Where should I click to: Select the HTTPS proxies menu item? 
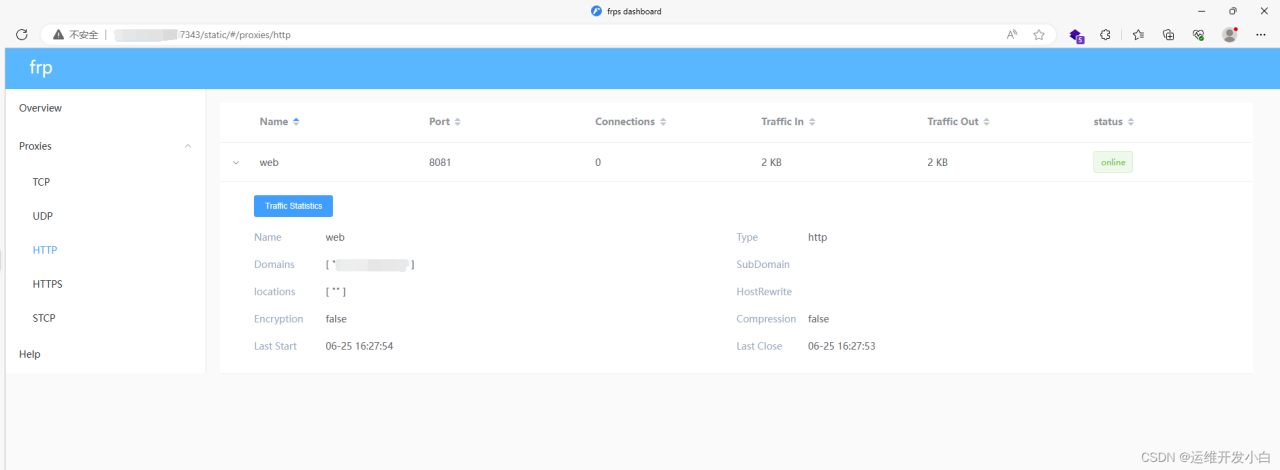(x=47, y=284)
